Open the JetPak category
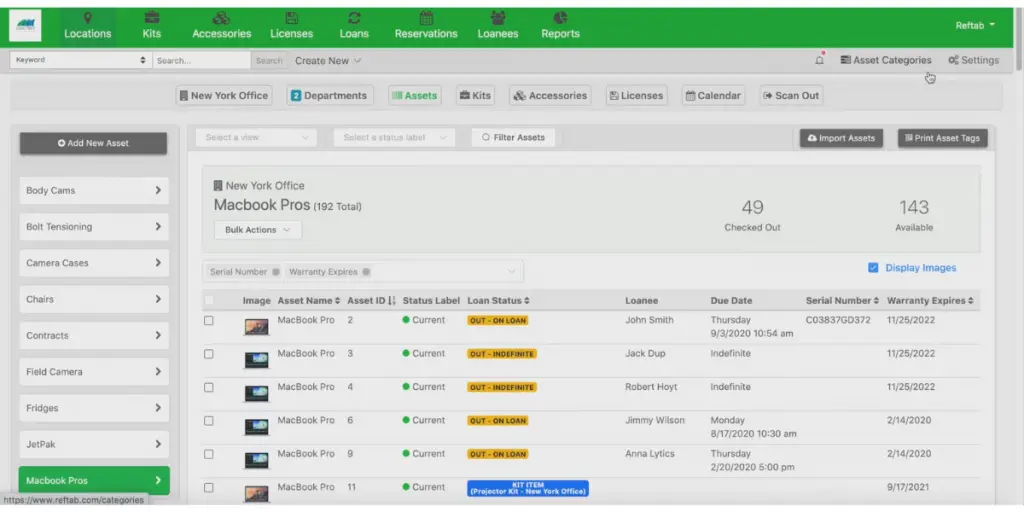The width and height of the screenshot is (1024, 512). click(94, 444)
